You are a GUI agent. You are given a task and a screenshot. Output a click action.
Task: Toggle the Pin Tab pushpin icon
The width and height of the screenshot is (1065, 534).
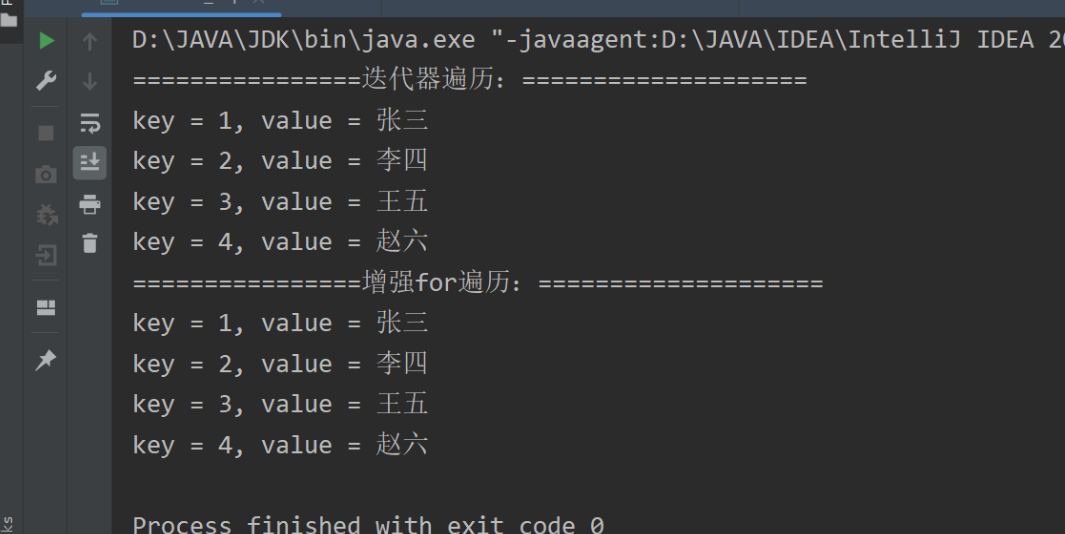[x=46, y=359]
